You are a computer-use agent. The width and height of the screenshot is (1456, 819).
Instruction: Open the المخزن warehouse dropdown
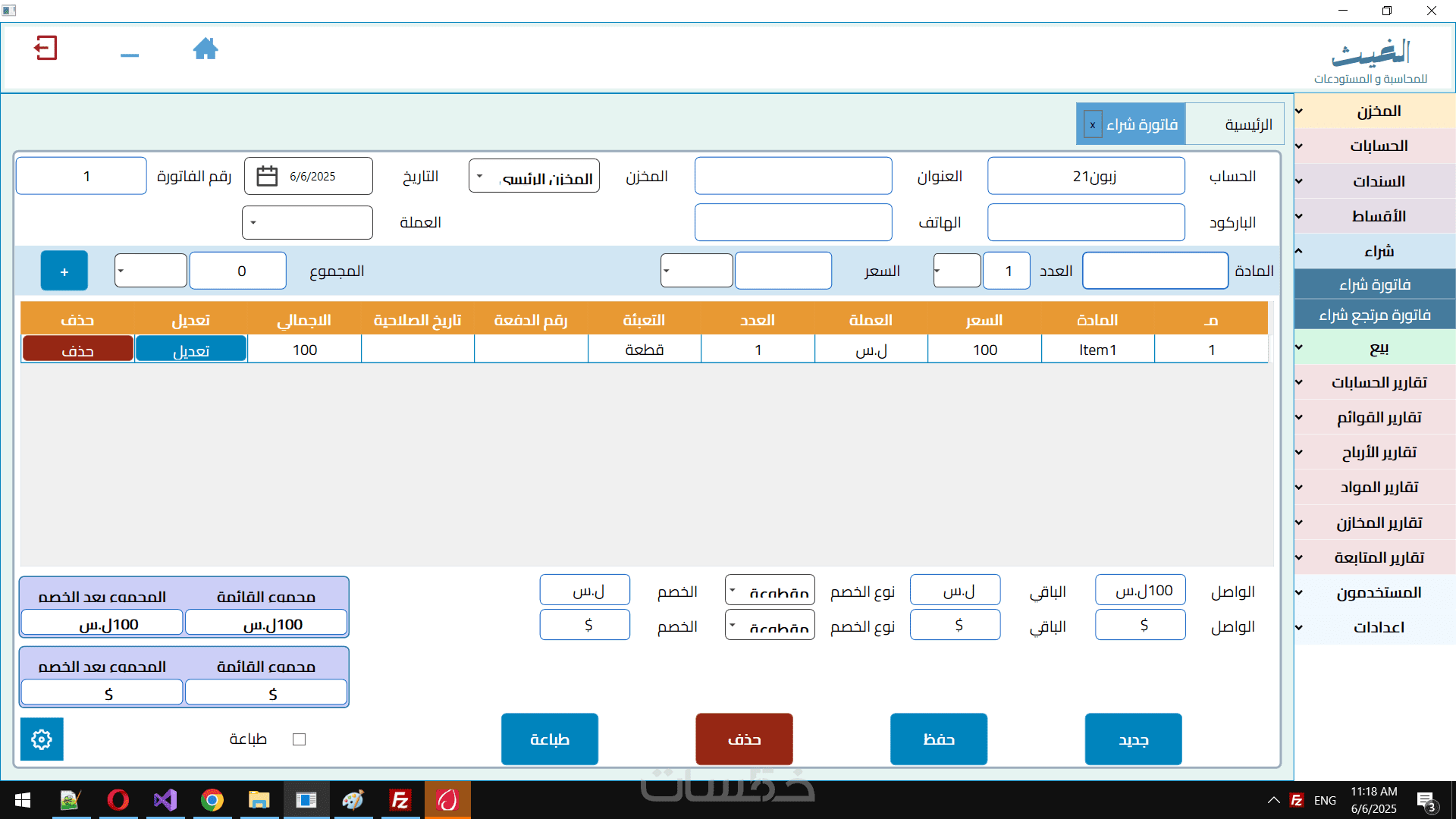coord(534,176)
